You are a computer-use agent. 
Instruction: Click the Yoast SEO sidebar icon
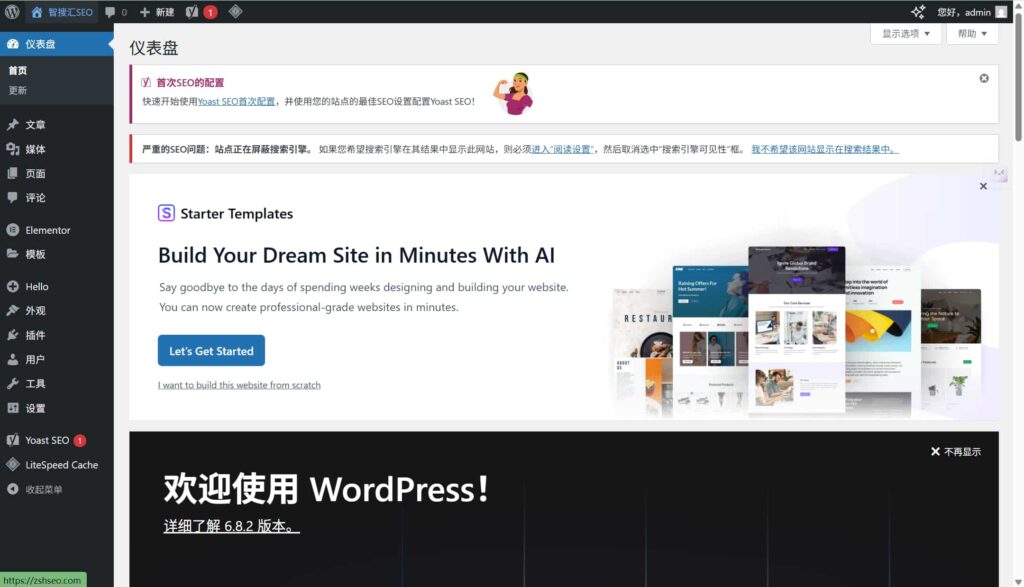[x=13, y=440]
